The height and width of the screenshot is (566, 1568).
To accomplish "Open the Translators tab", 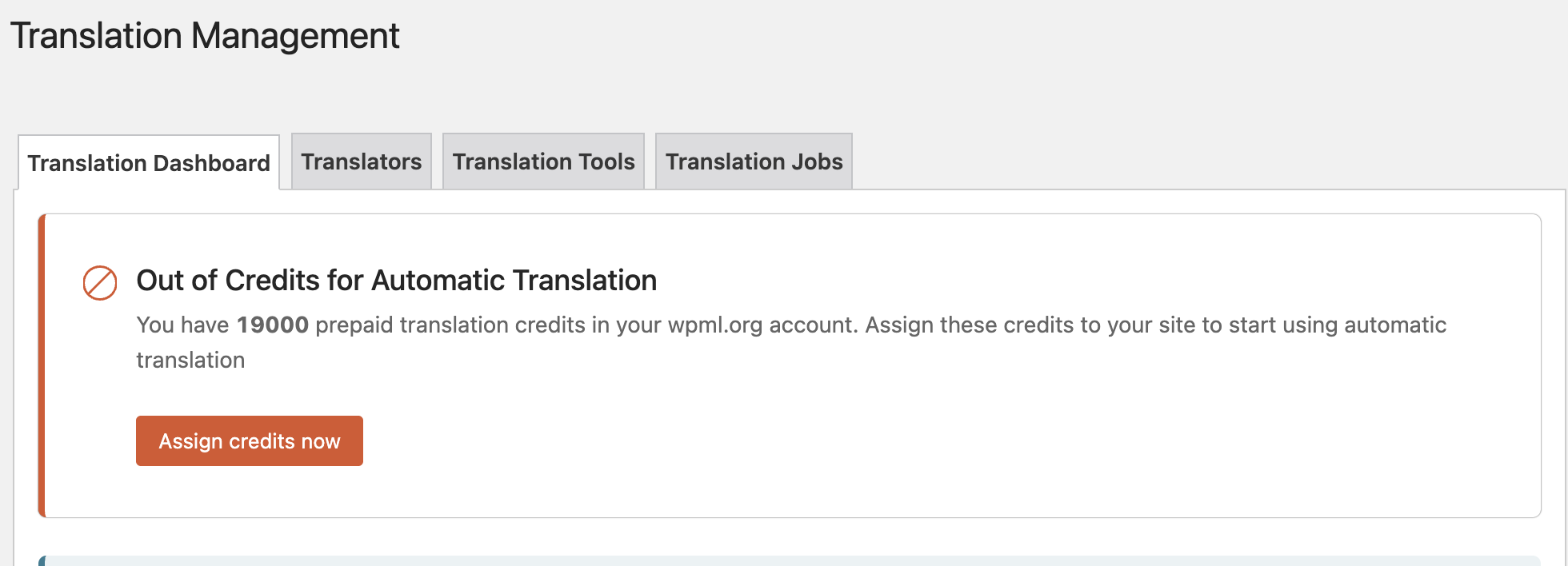I will tap(362, 161).
